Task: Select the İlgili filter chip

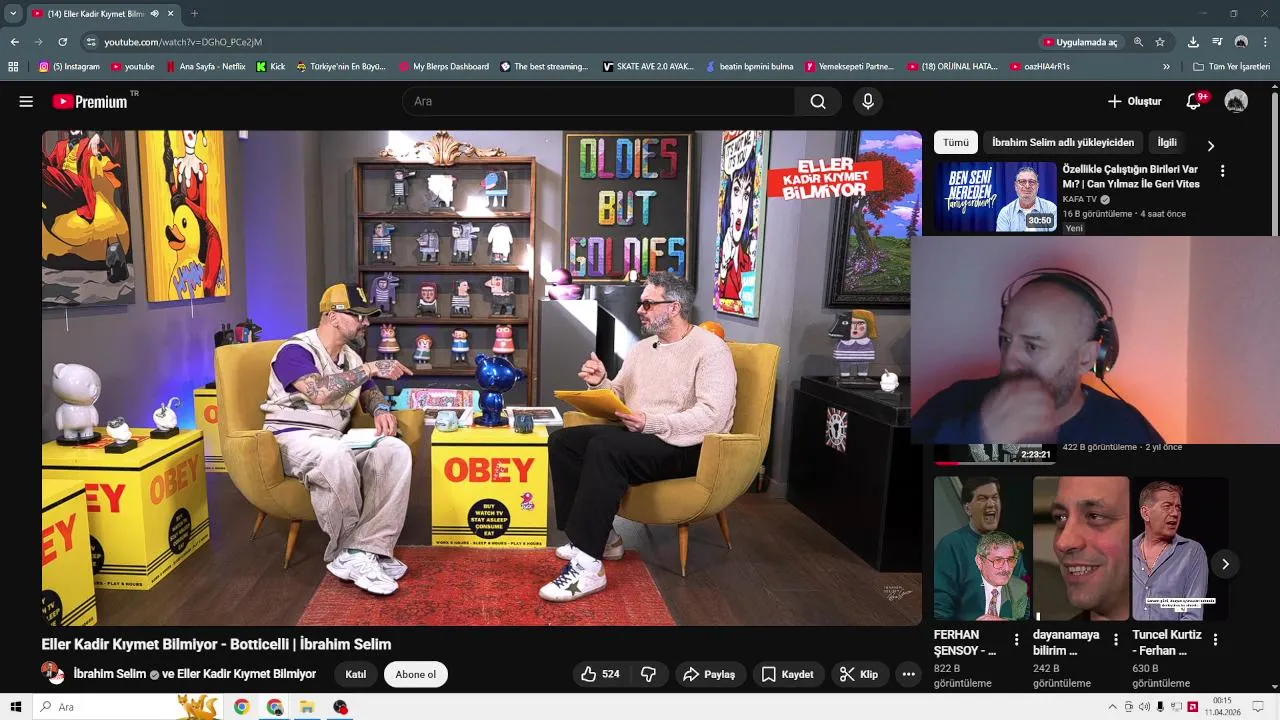Action: [x=1167, y=143]
